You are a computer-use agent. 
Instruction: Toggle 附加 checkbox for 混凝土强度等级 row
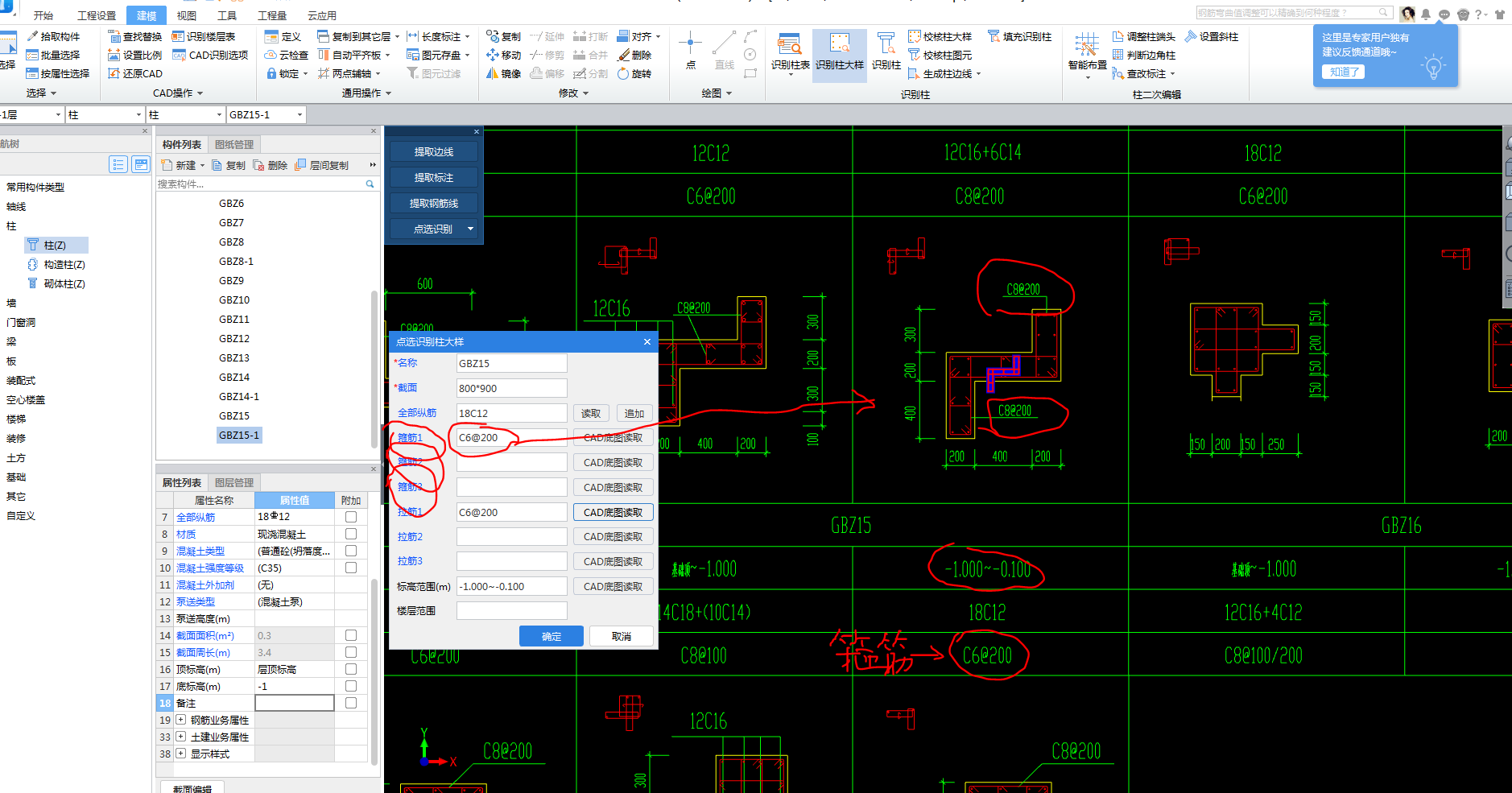351,568
